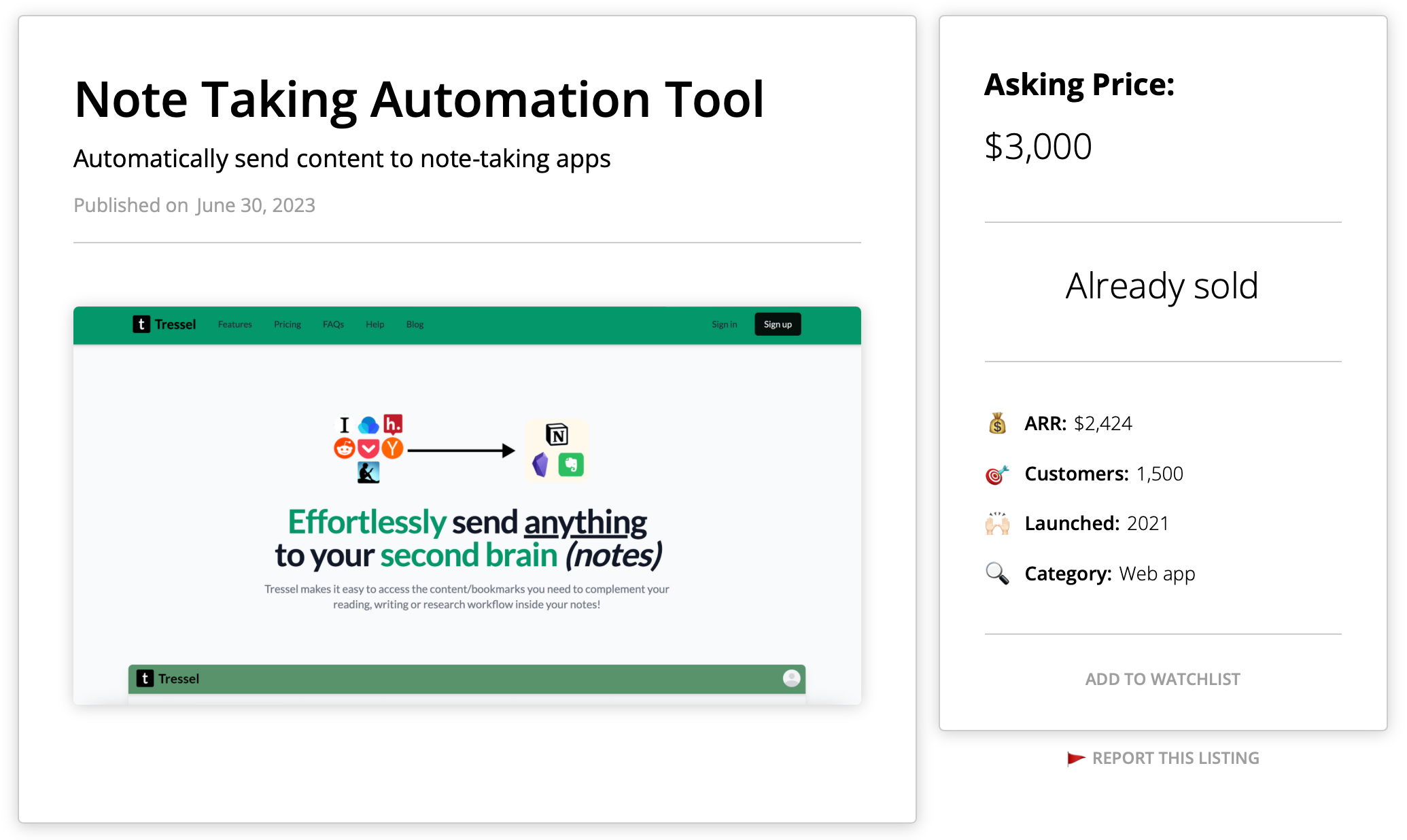The image size is (1407, 840).
Task: Click the Hypothesis h. icon
Action: coord(393,425)
